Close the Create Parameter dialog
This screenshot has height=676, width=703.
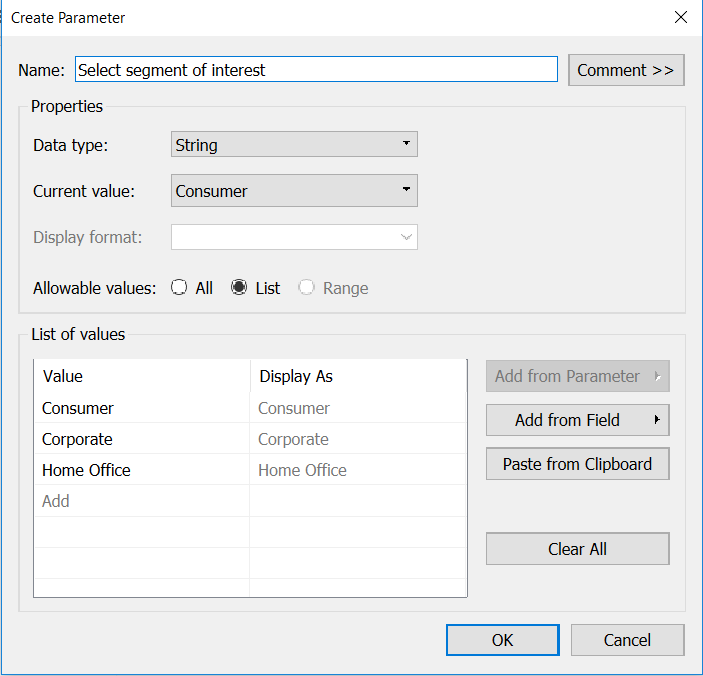681,17
